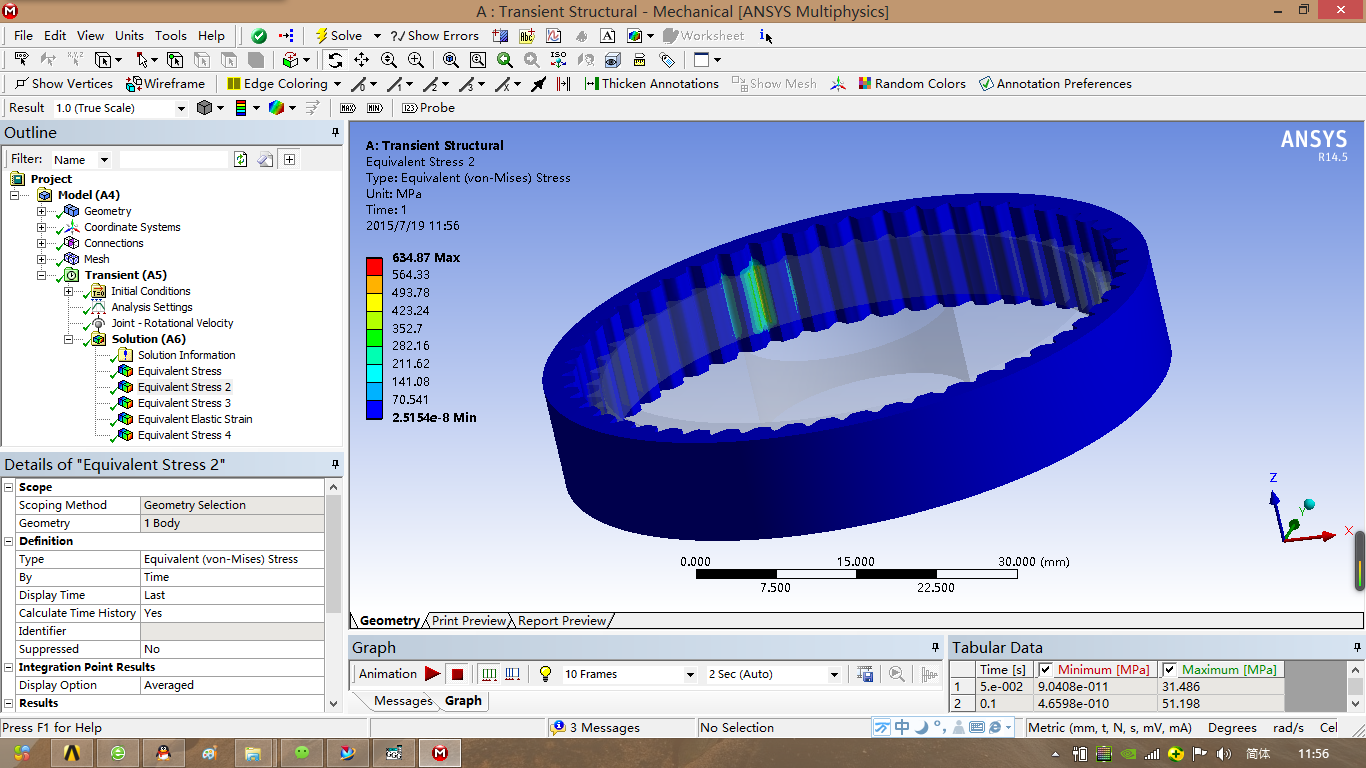Screen dimensions: 1366x768
Task: Expand the Connections tree node
Action: point(42,243)
